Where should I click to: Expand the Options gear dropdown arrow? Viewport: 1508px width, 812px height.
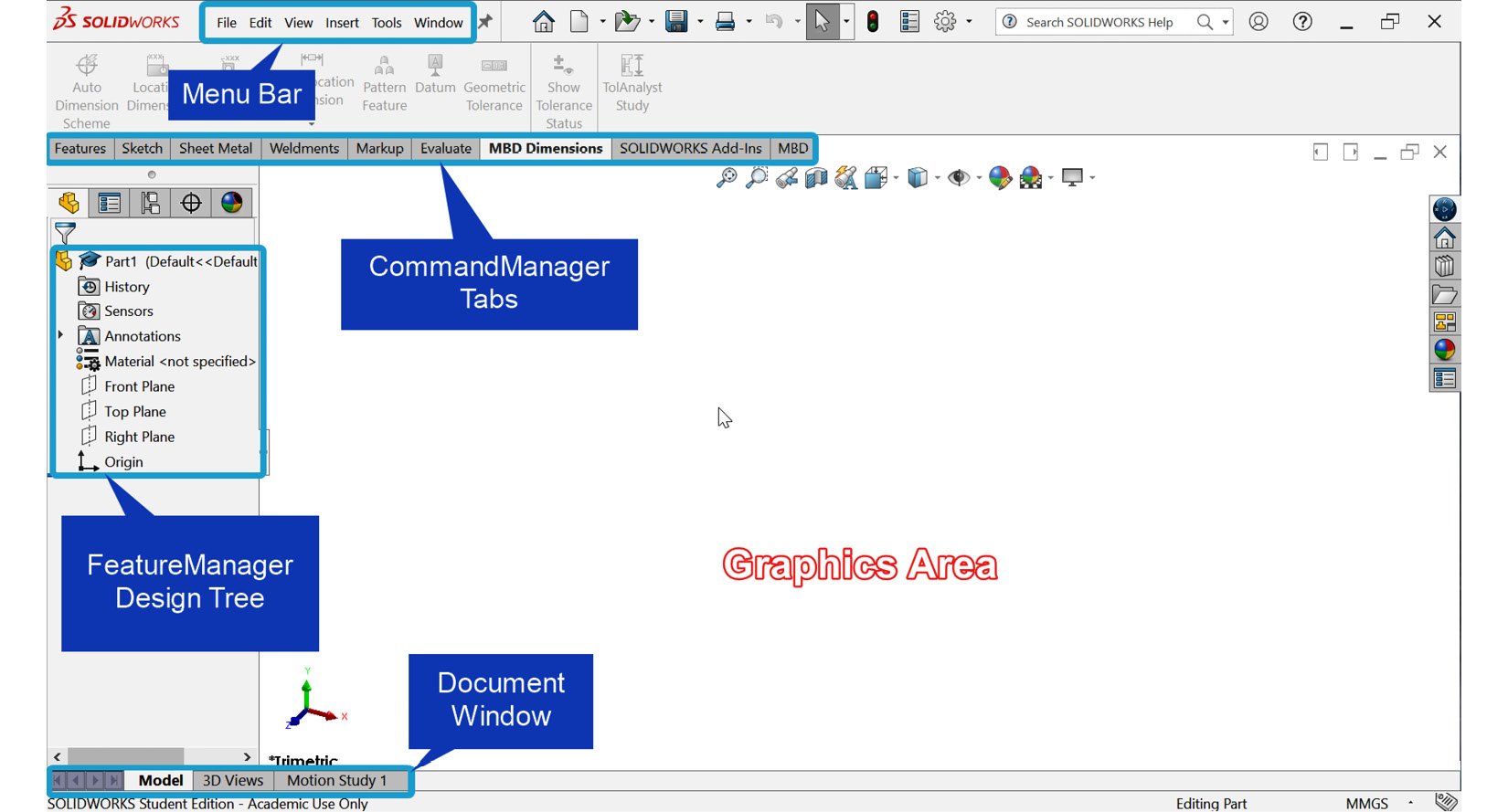(x=969, y=21)
